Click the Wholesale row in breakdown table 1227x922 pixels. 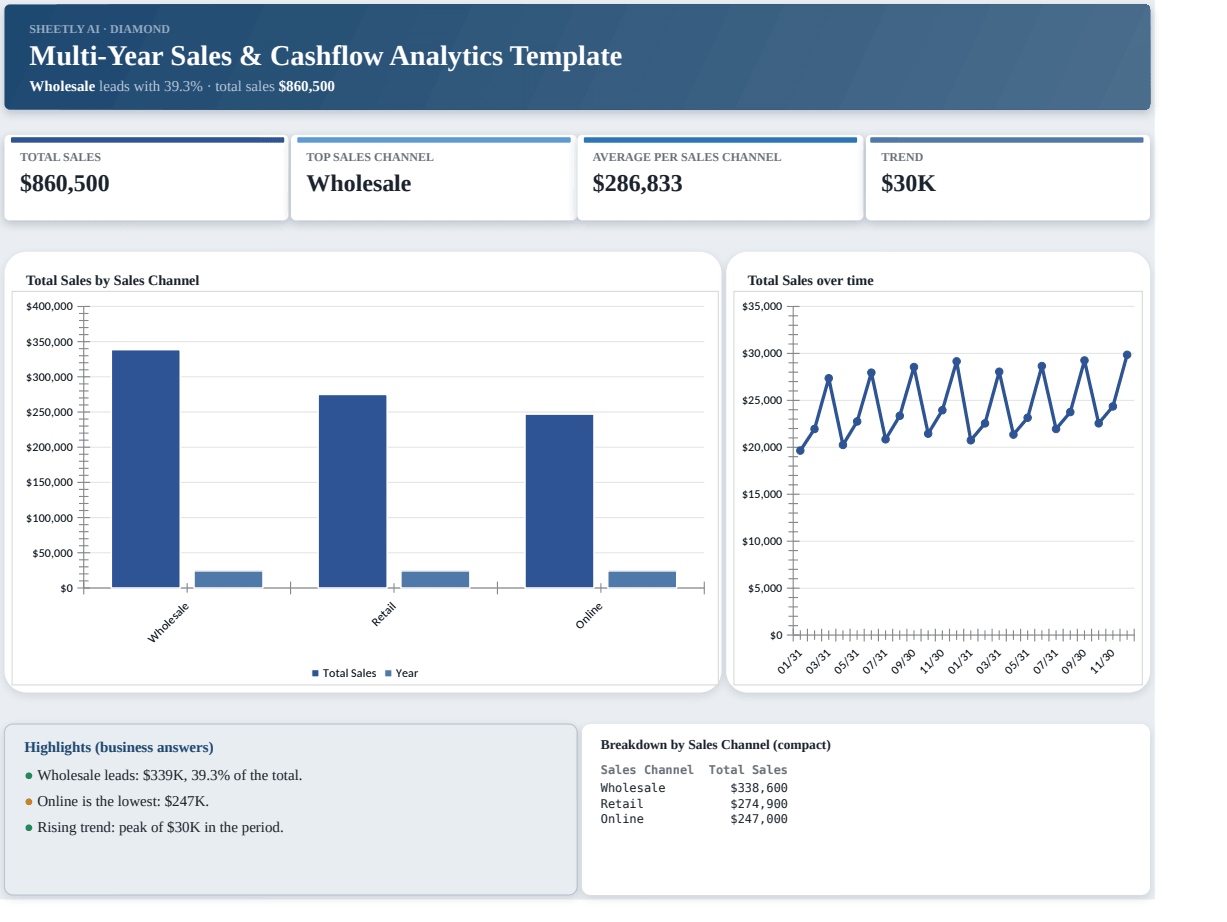[694, 788]
